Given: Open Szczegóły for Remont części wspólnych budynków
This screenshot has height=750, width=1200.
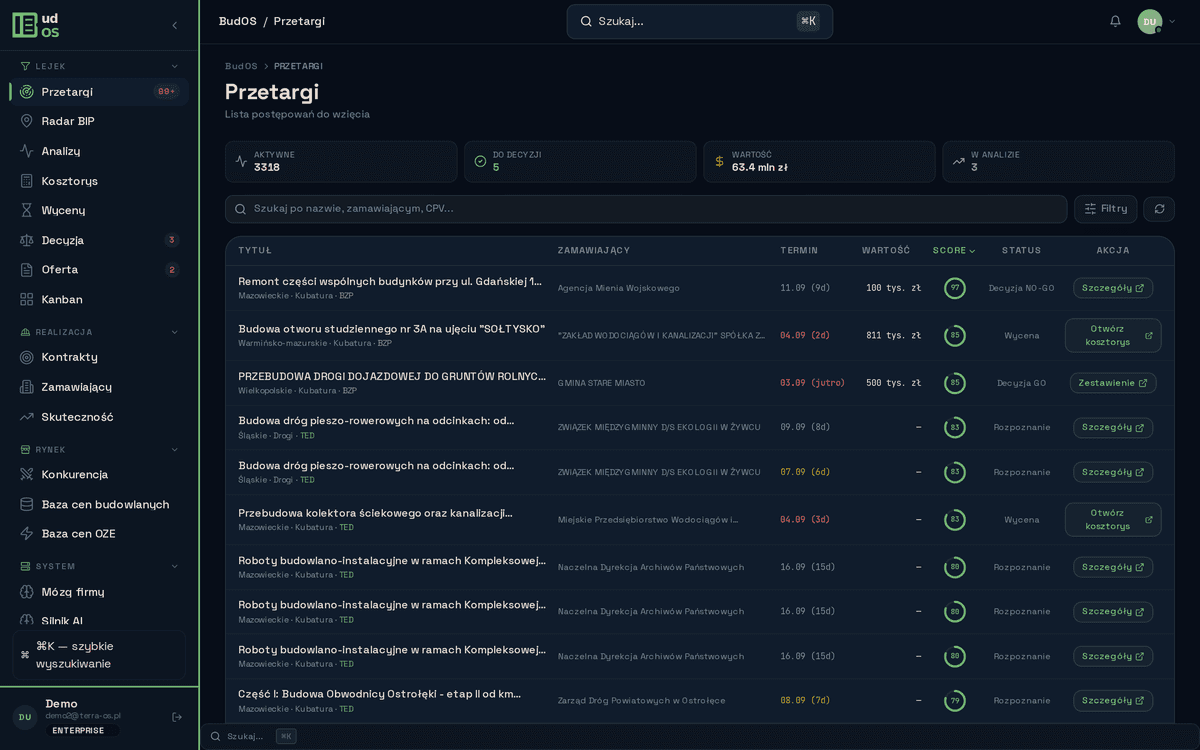Looking at the screenshot, I should tap(1113, 288).
